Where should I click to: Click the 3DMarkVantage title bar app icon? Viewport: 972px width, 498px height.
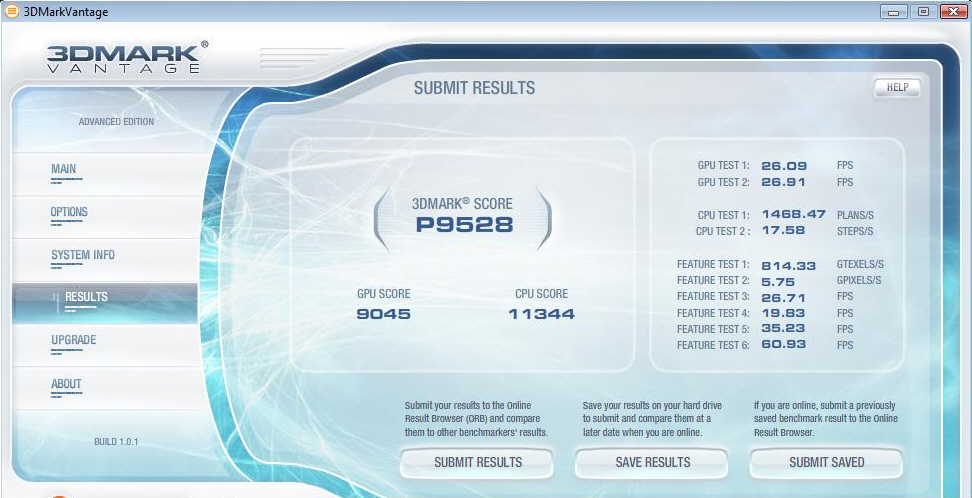point(12,11)
